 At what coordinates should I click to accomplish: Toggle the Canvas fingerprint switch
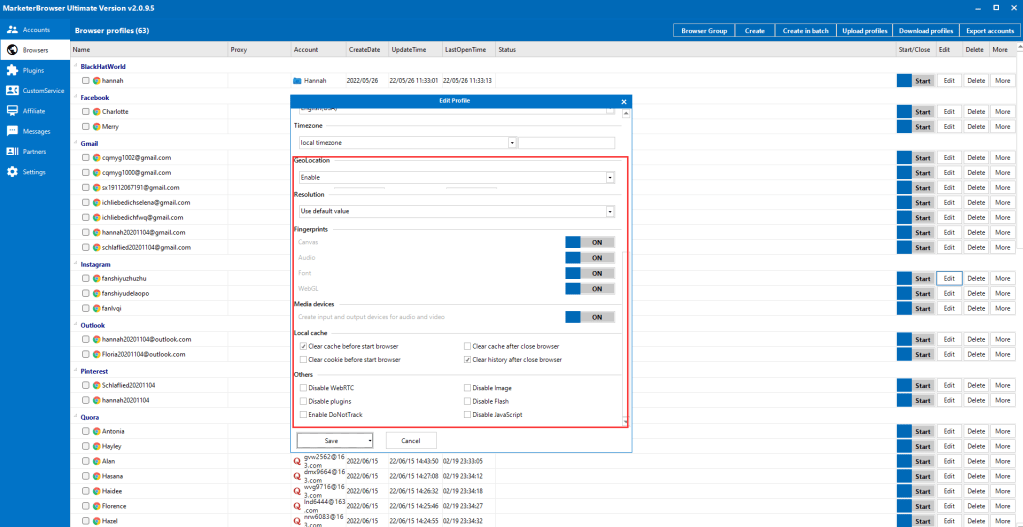coord(589,242)
